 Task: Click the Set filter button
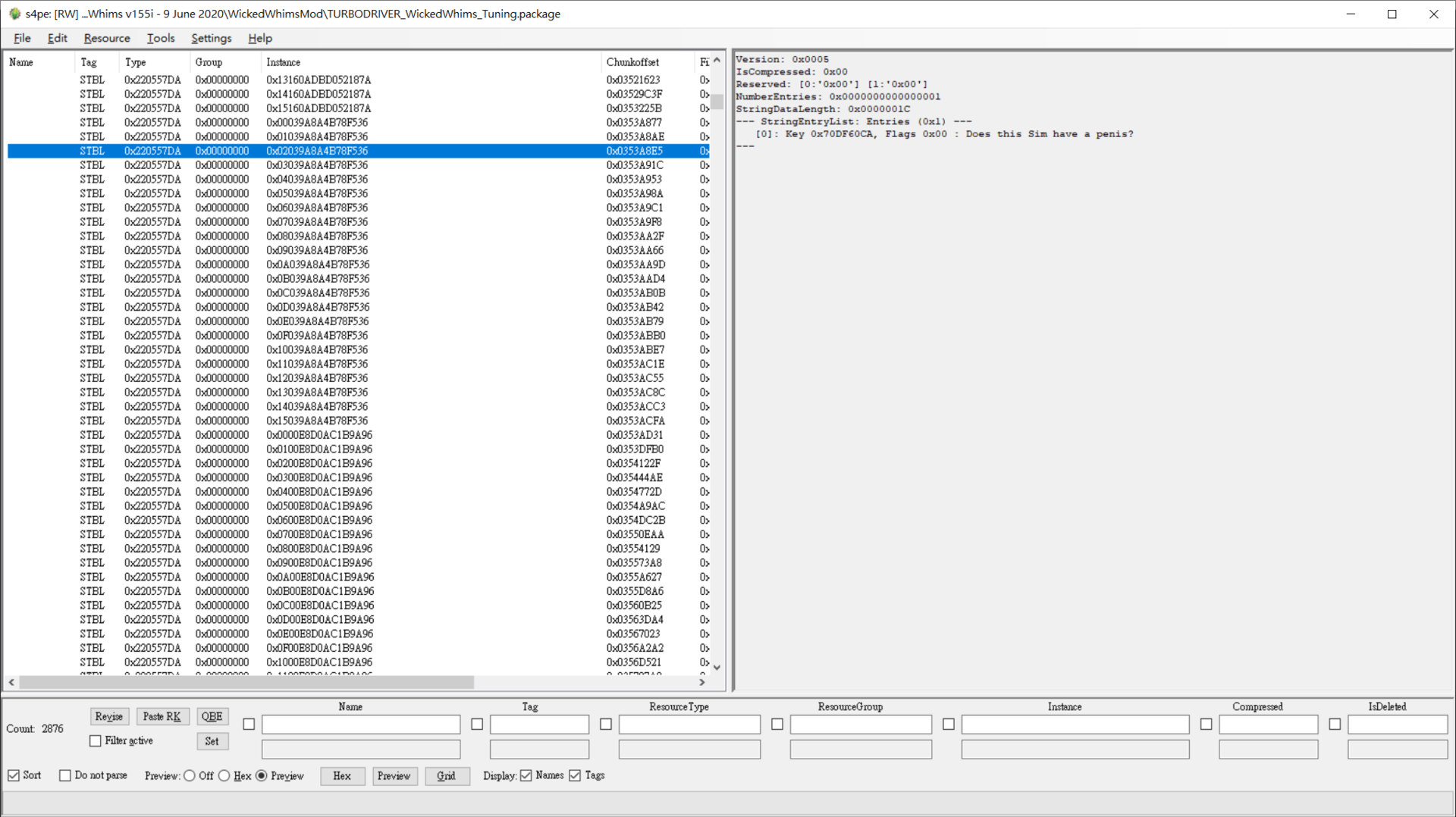point(212,741)
